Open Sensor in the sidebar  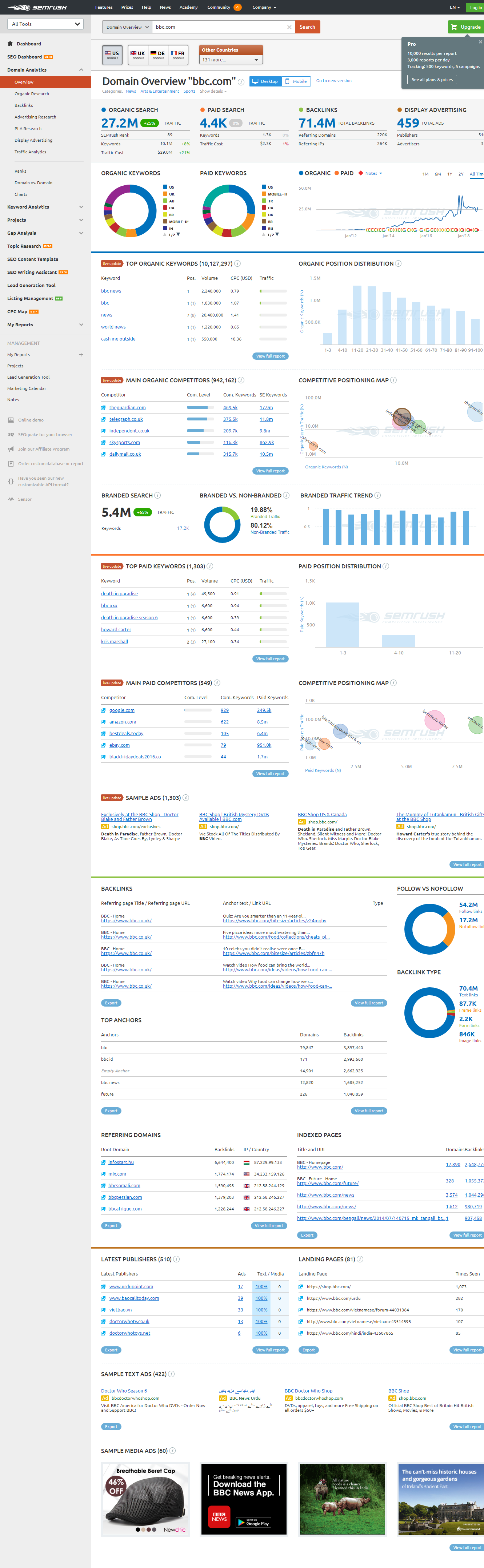[x=24, y=499]
